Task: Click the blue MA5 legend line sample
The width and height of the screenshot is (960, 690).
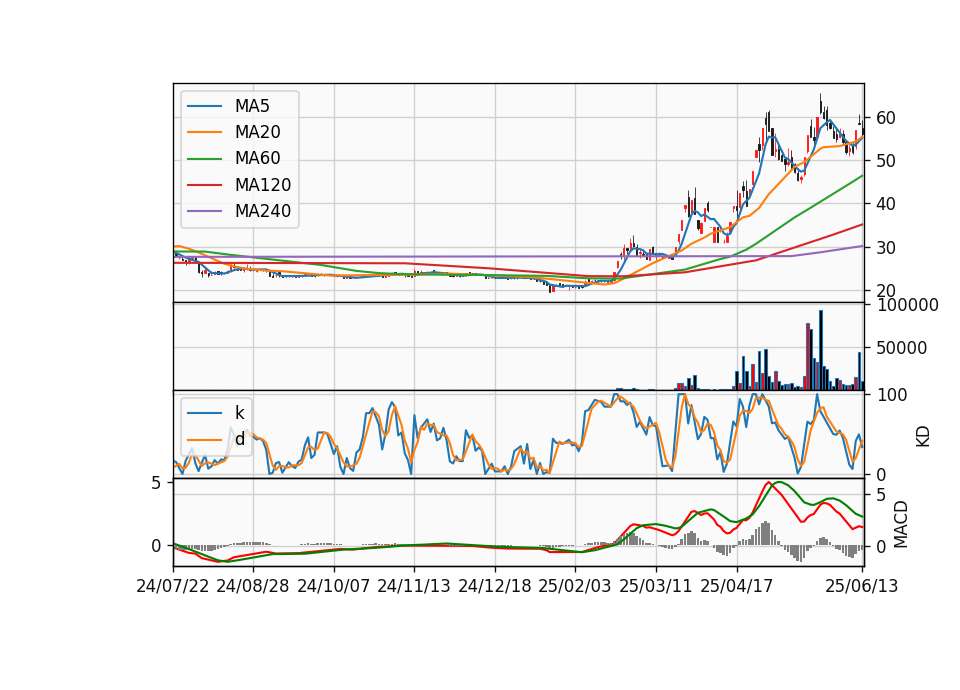Action: 204,107
